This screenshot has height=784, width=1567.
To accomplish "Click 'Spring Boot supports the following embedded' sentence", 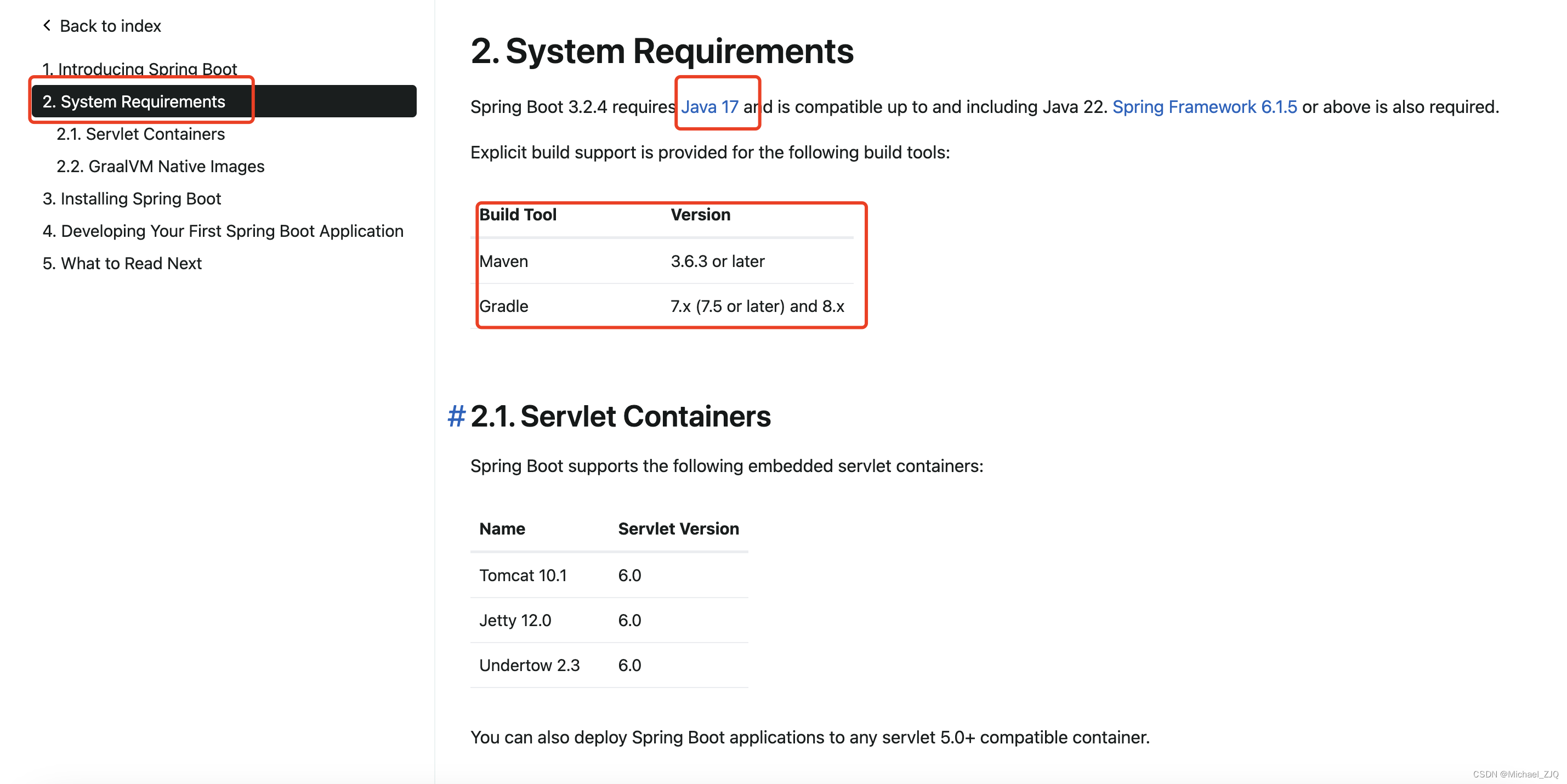I will [x=727, y=466].
